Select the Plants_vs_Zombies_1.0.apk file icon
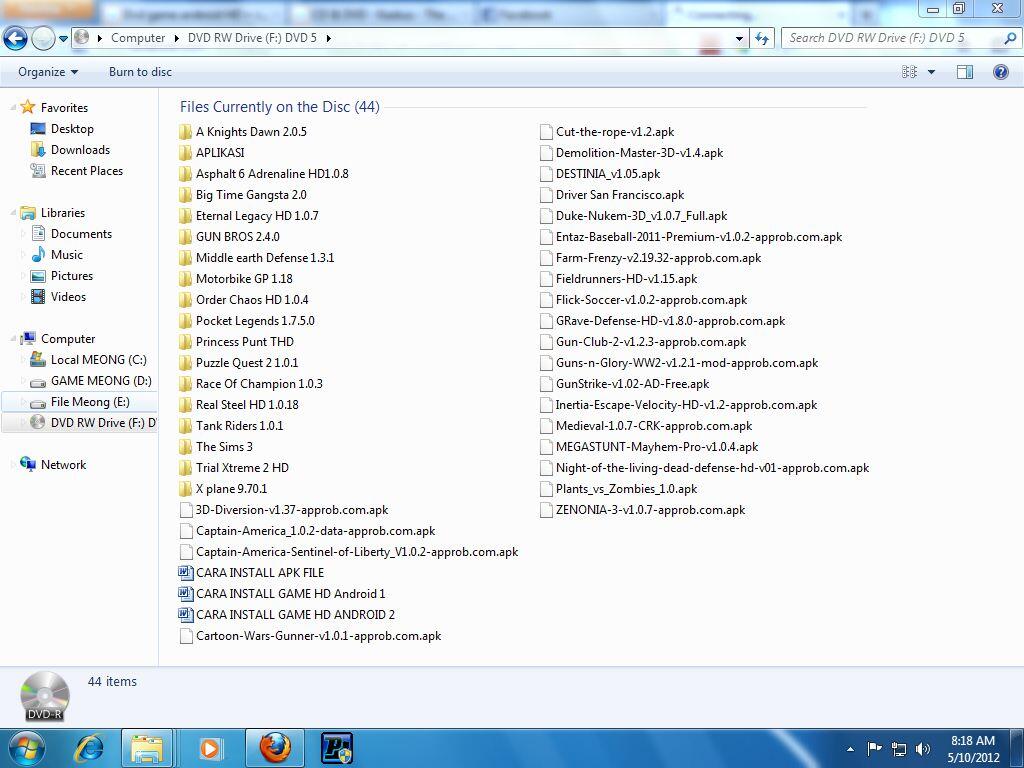Image resolution: width=1024 pixels, height=768 pixels. 546,488
